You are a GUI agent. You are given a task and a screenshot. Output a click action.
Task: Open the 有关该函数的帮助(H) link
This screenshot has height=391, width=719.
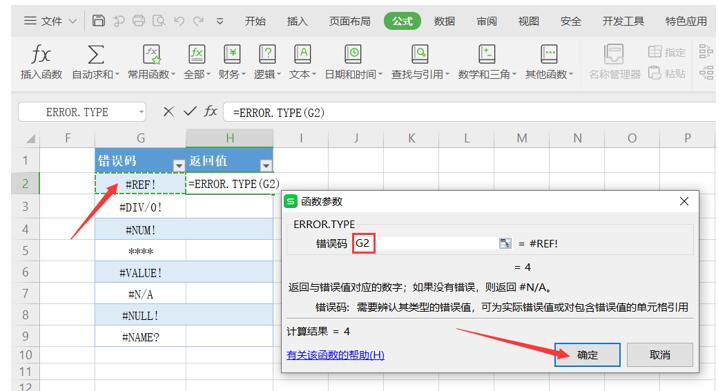pos(335,355)
